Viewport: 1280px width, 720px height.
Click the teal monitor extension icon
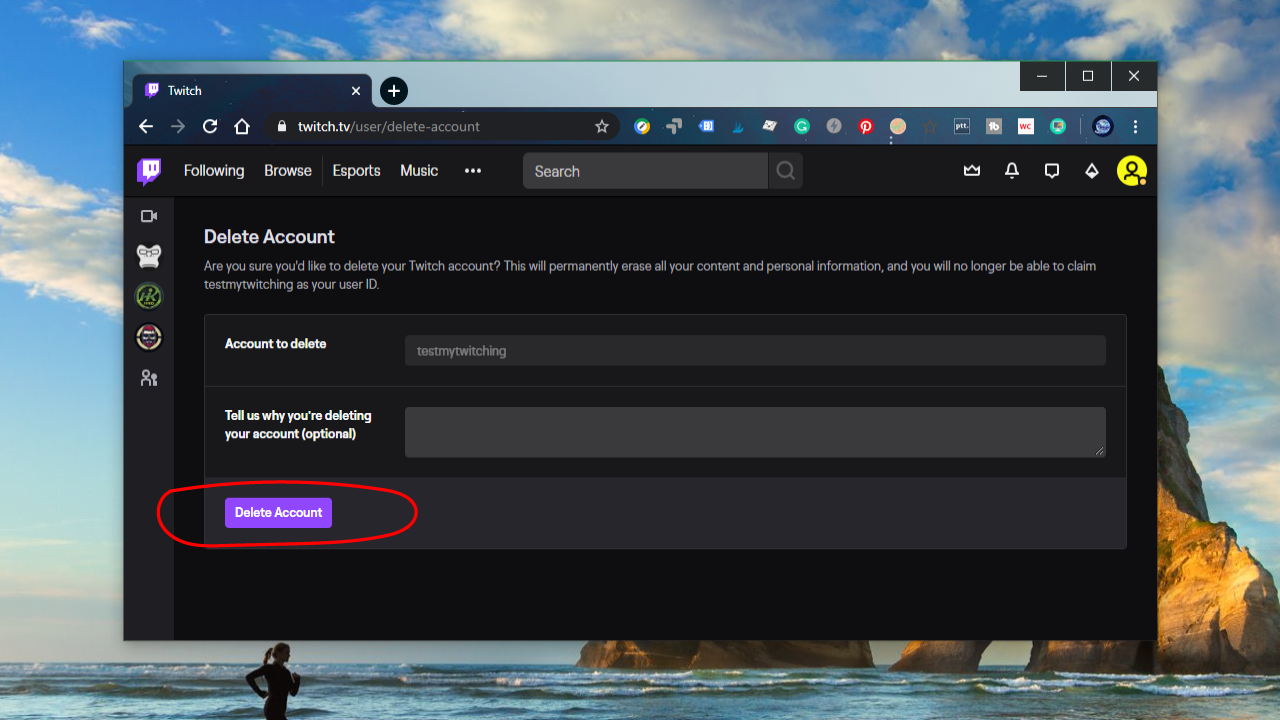1058,127
